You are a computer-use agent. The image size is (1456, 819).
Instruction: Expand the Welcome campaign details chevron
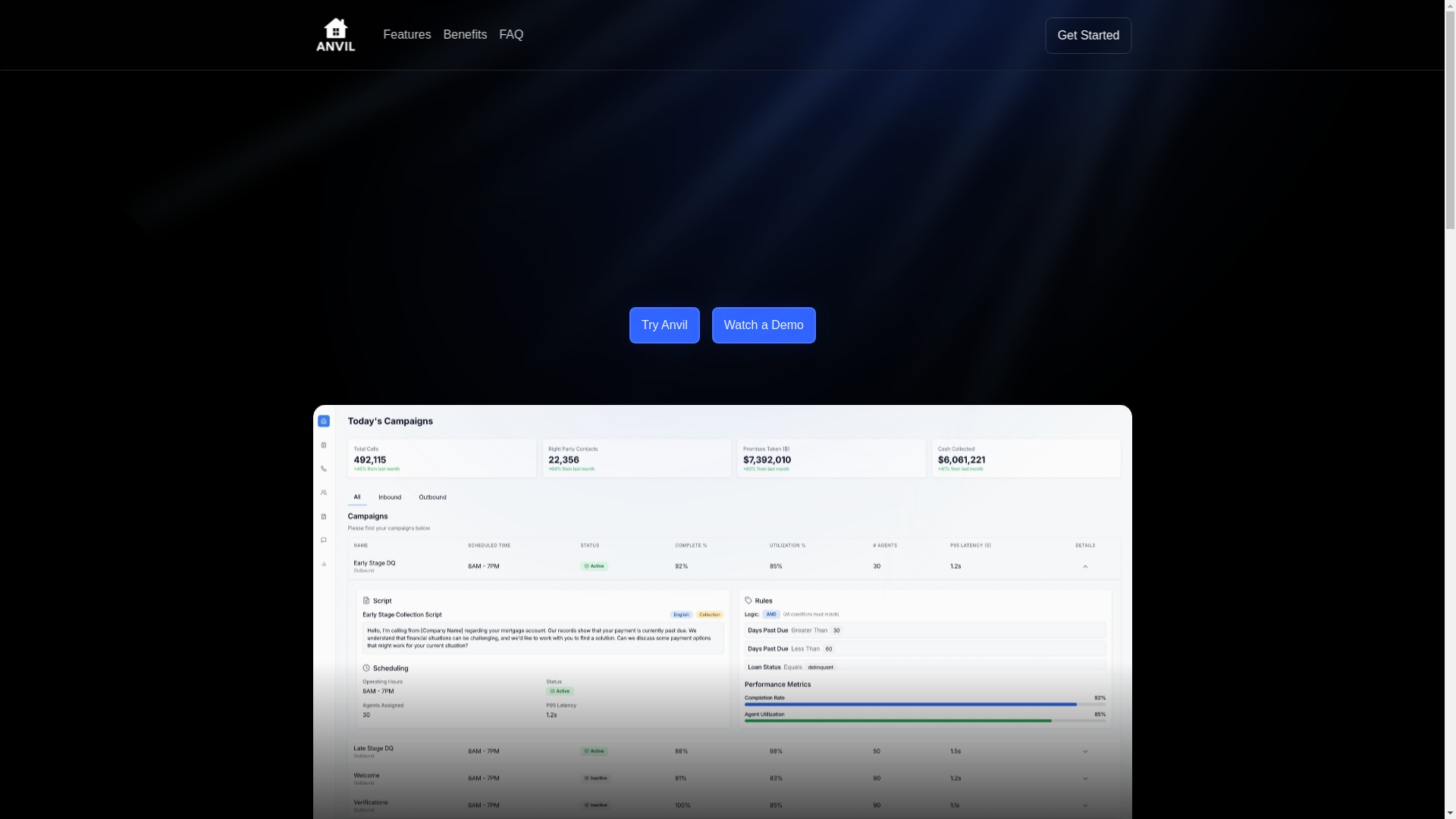[x=1085, y=779]
